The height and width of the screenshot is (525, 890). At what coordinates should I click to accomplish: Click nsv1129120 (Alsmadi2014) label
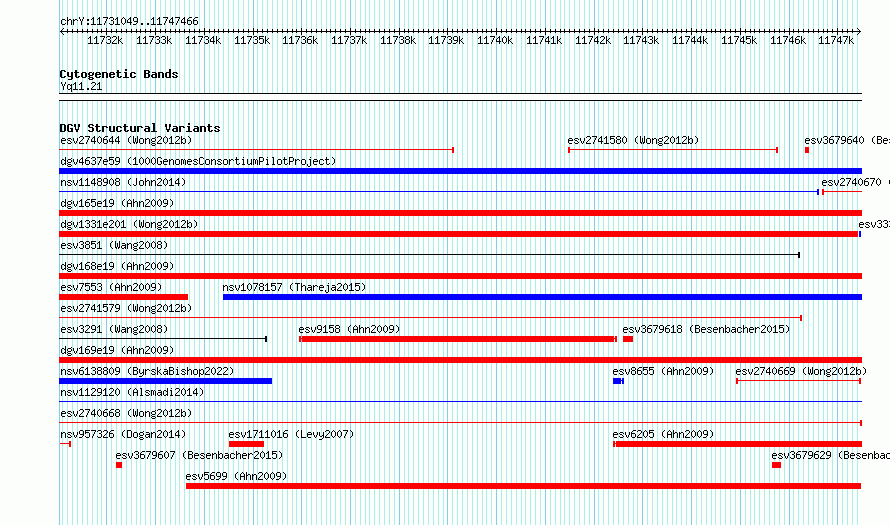(132, 392)
